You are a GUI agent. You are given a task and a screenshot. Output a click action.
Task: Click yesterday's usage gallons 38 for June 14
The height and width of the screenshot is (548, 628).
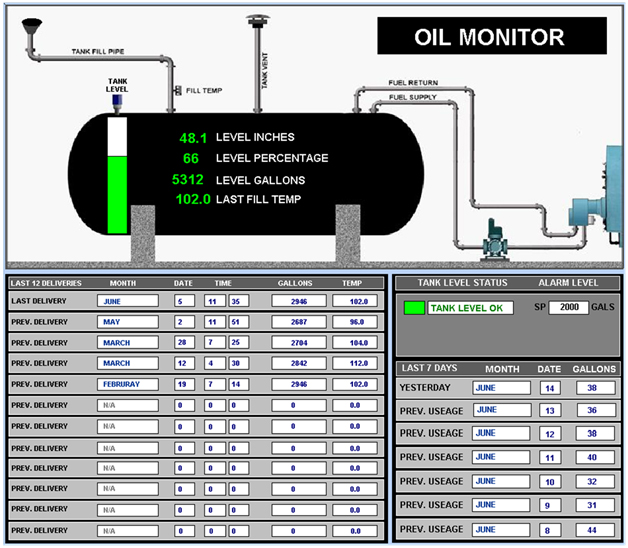[x=596, y=388]
